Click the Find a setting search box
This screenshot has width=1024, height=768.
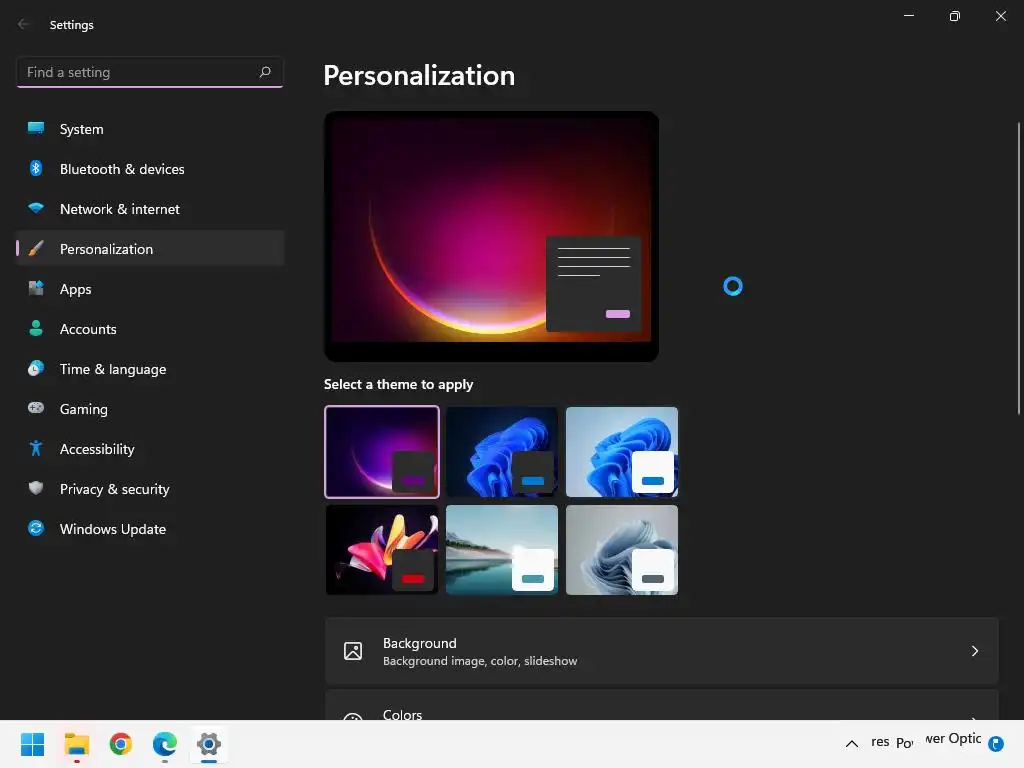[x=150, y=72]
